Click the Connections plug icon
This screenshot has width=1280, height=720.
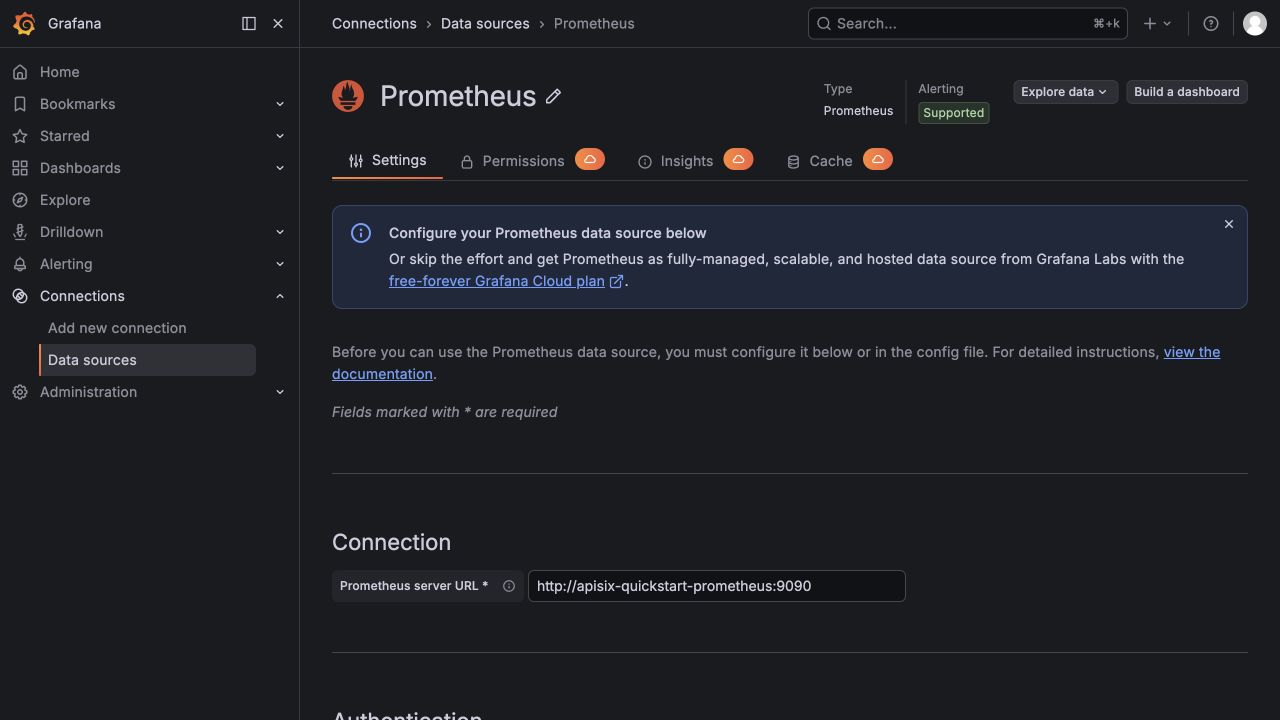coord(20,296)
